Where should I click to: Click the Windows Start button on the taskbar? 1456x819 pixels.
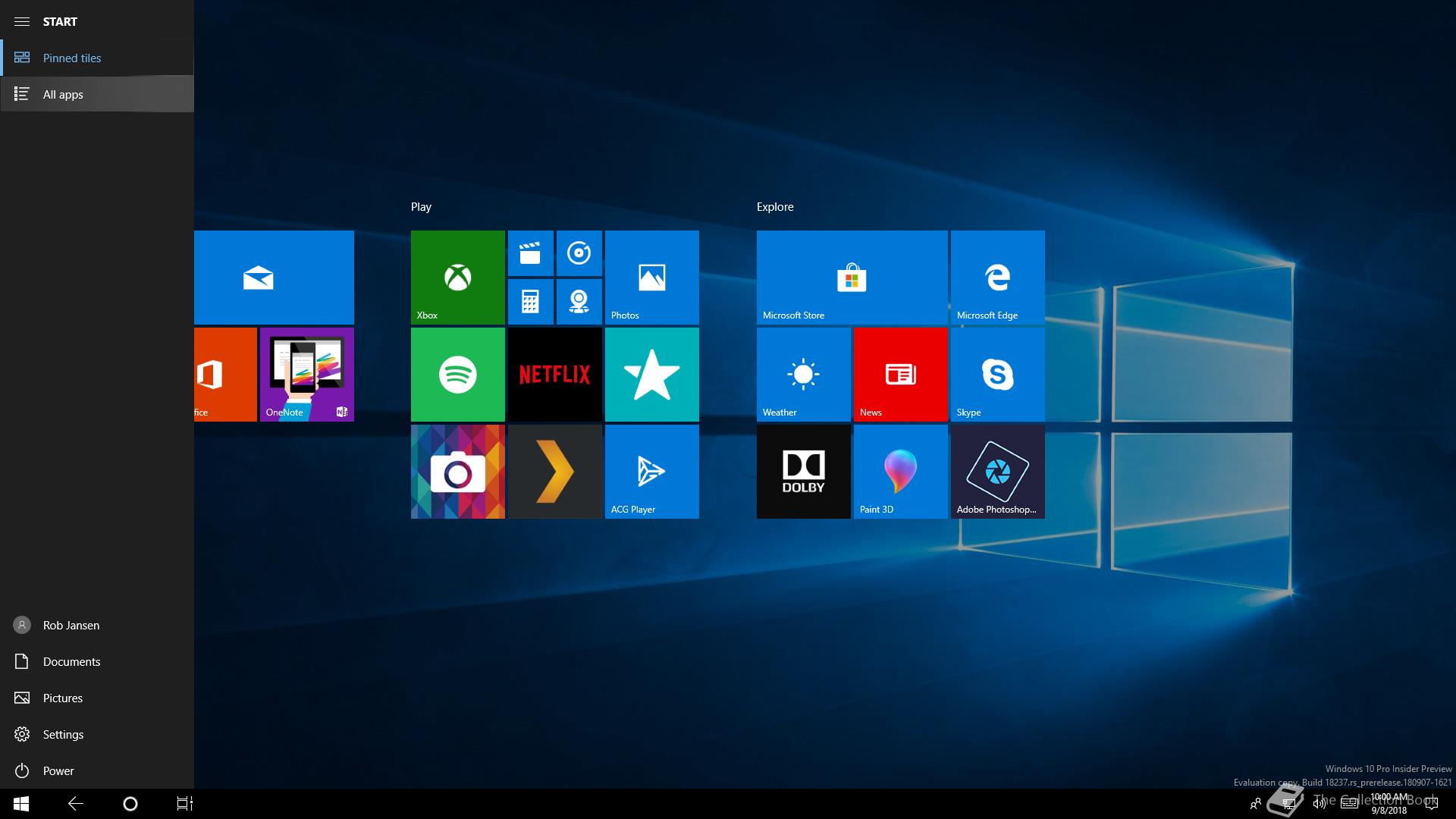pos(21,804)
